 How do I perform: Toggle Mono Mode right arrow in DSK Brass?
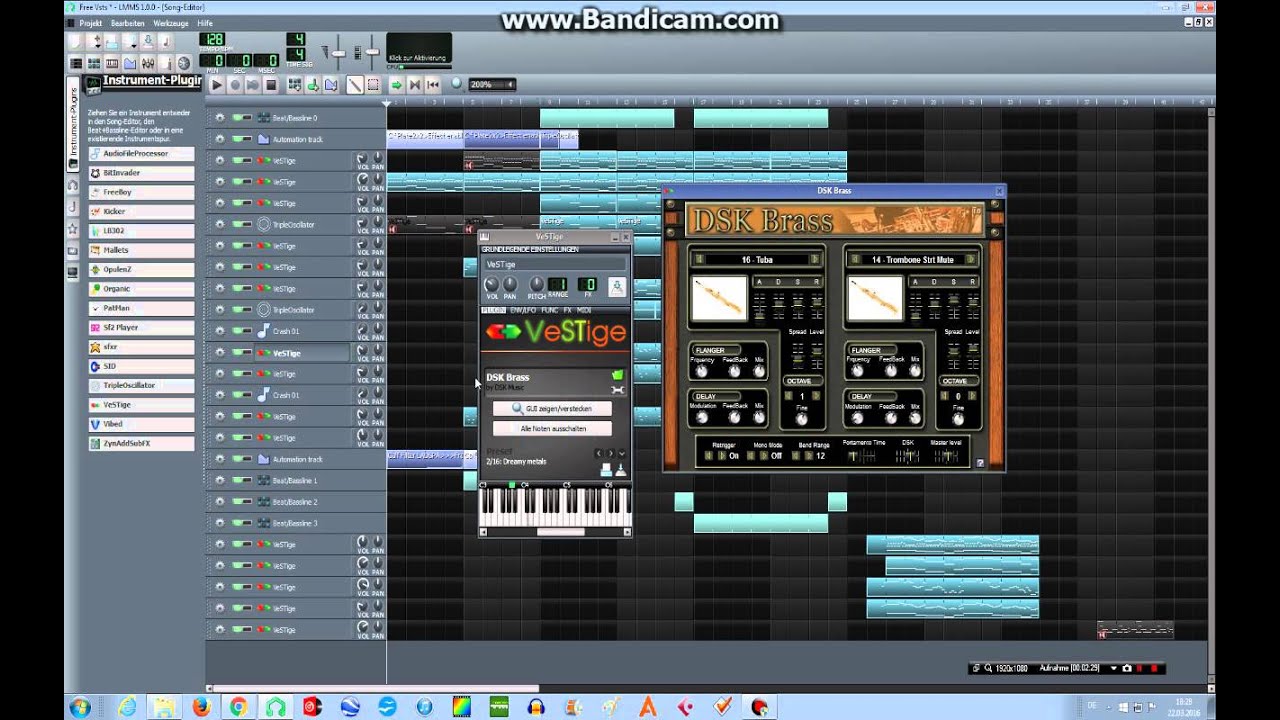[x=764, y=456]
